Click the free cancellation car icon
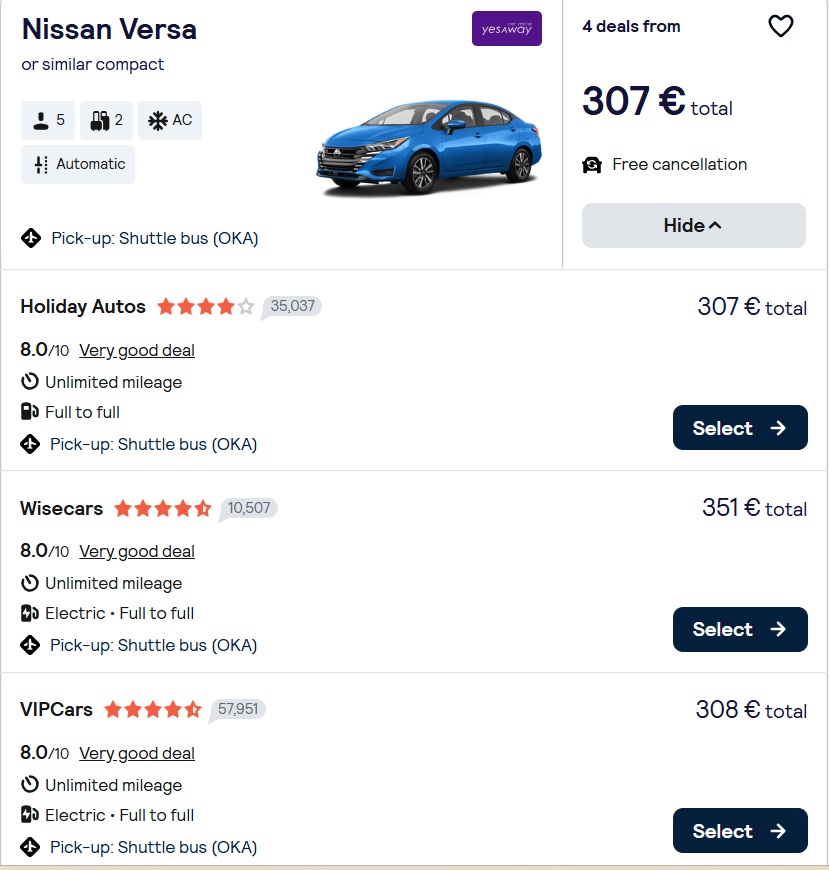 [592, 165]
